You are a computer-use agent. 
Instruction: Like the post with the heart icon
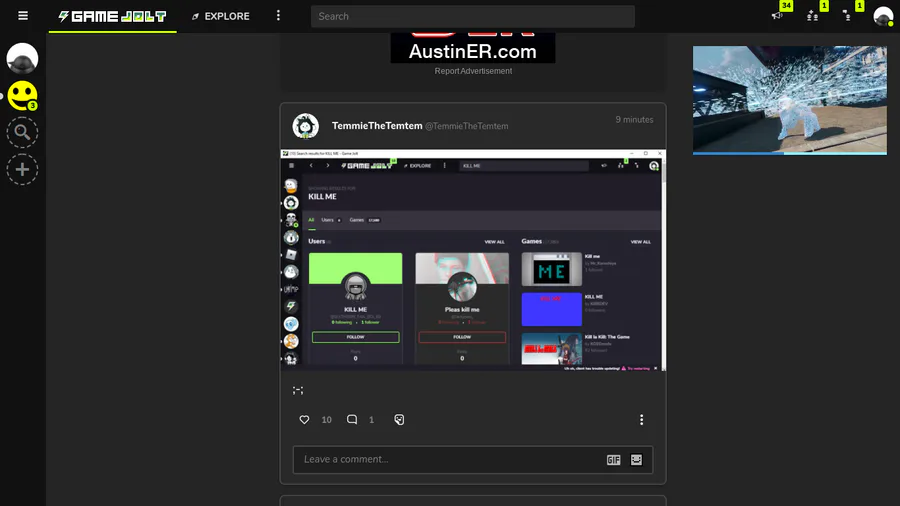[x=304, y=420]
